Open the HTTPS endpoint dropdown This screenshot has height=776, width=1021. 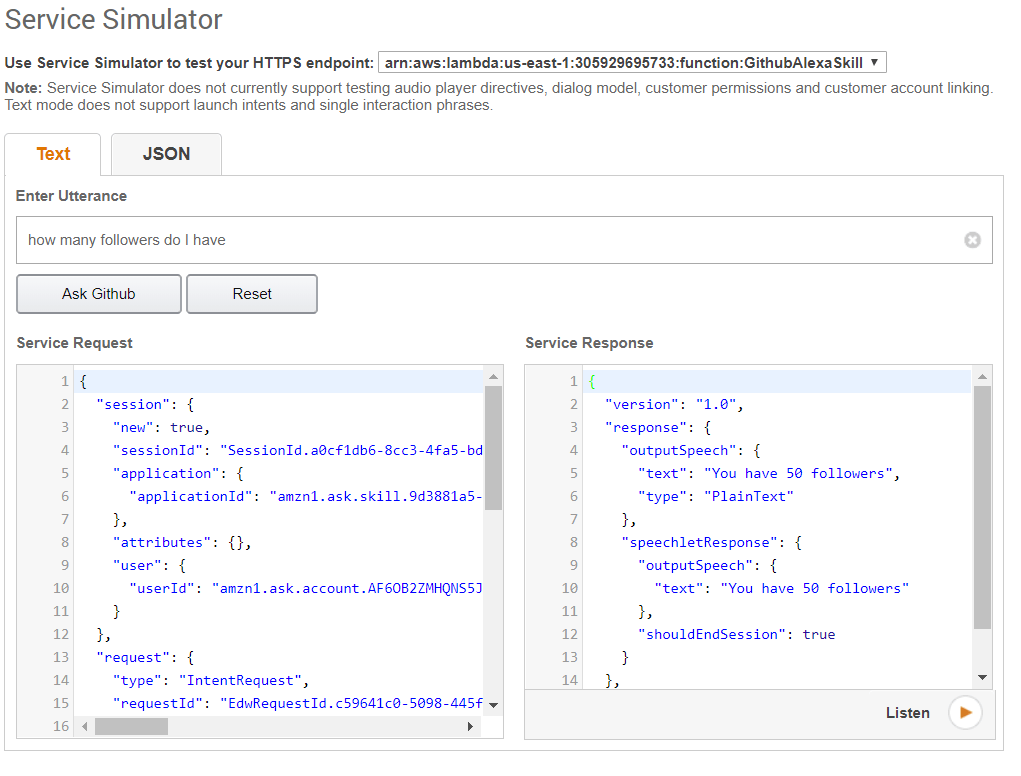point(632,62)
